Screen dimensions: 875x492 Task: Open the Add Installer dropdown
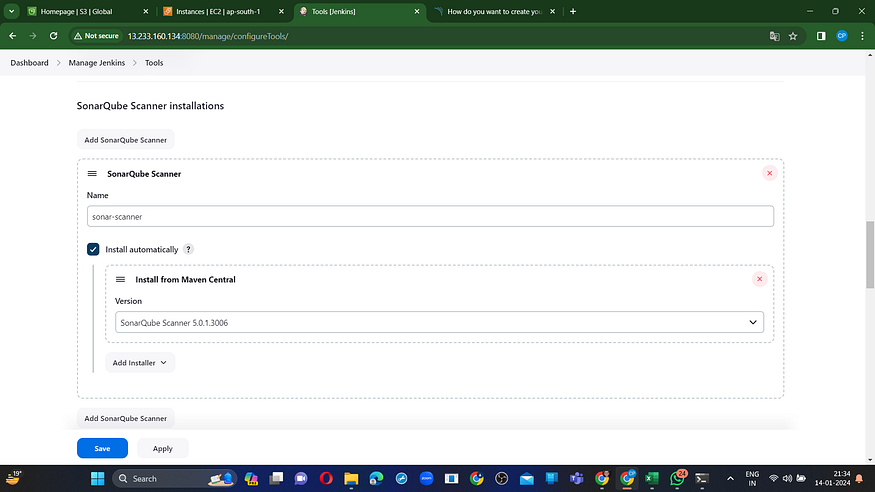pos(140,363)
